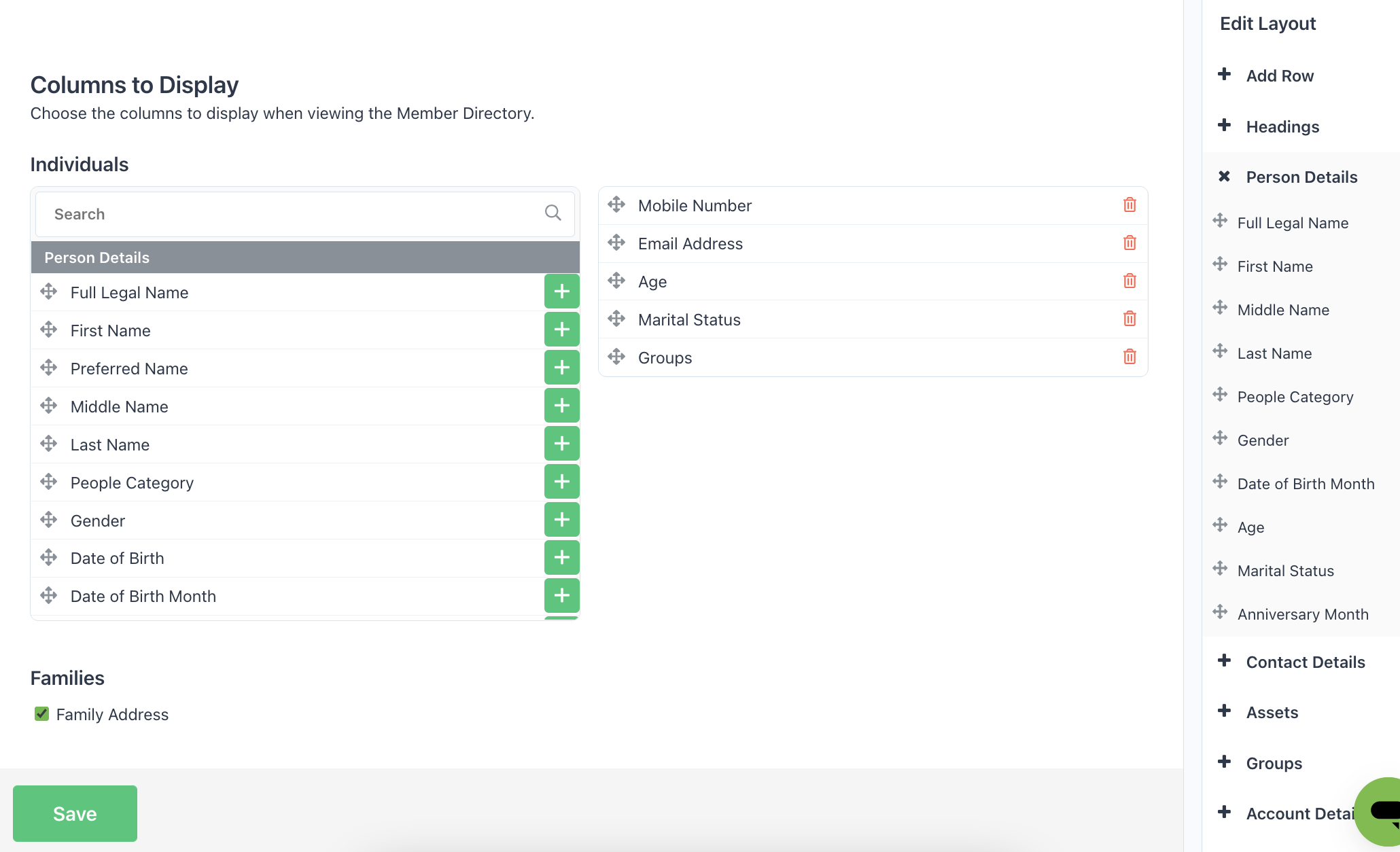The image size is (1400, 852).
Task: Add Full Legal Name column with plus
Action: pyautogui.click(x=561, y=292)
